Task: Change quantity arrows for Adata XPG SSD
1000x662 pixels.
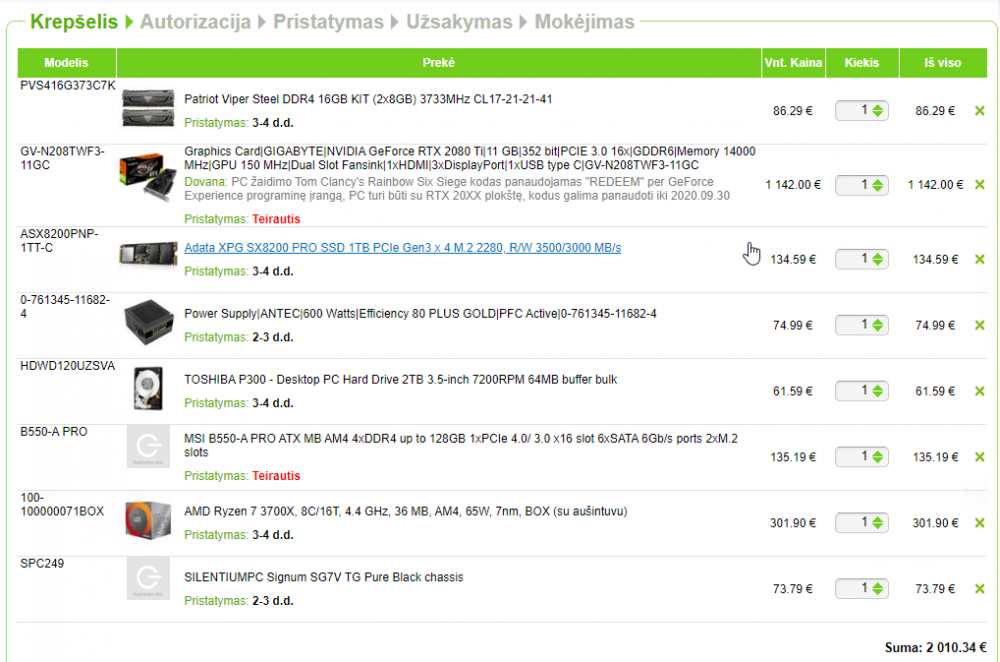Action: tap(878, 260)
